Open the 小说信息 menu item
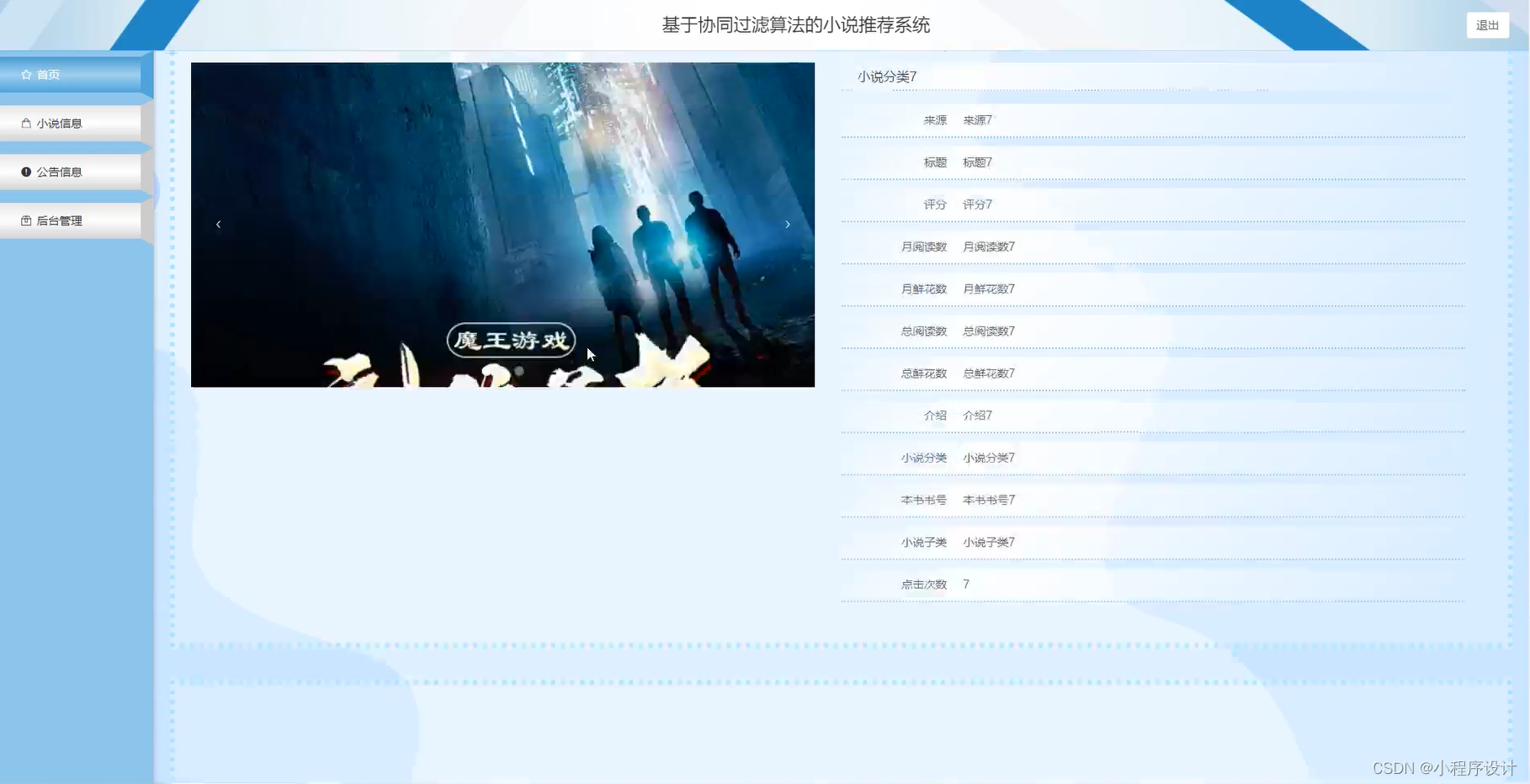 (x=71, y=124)
